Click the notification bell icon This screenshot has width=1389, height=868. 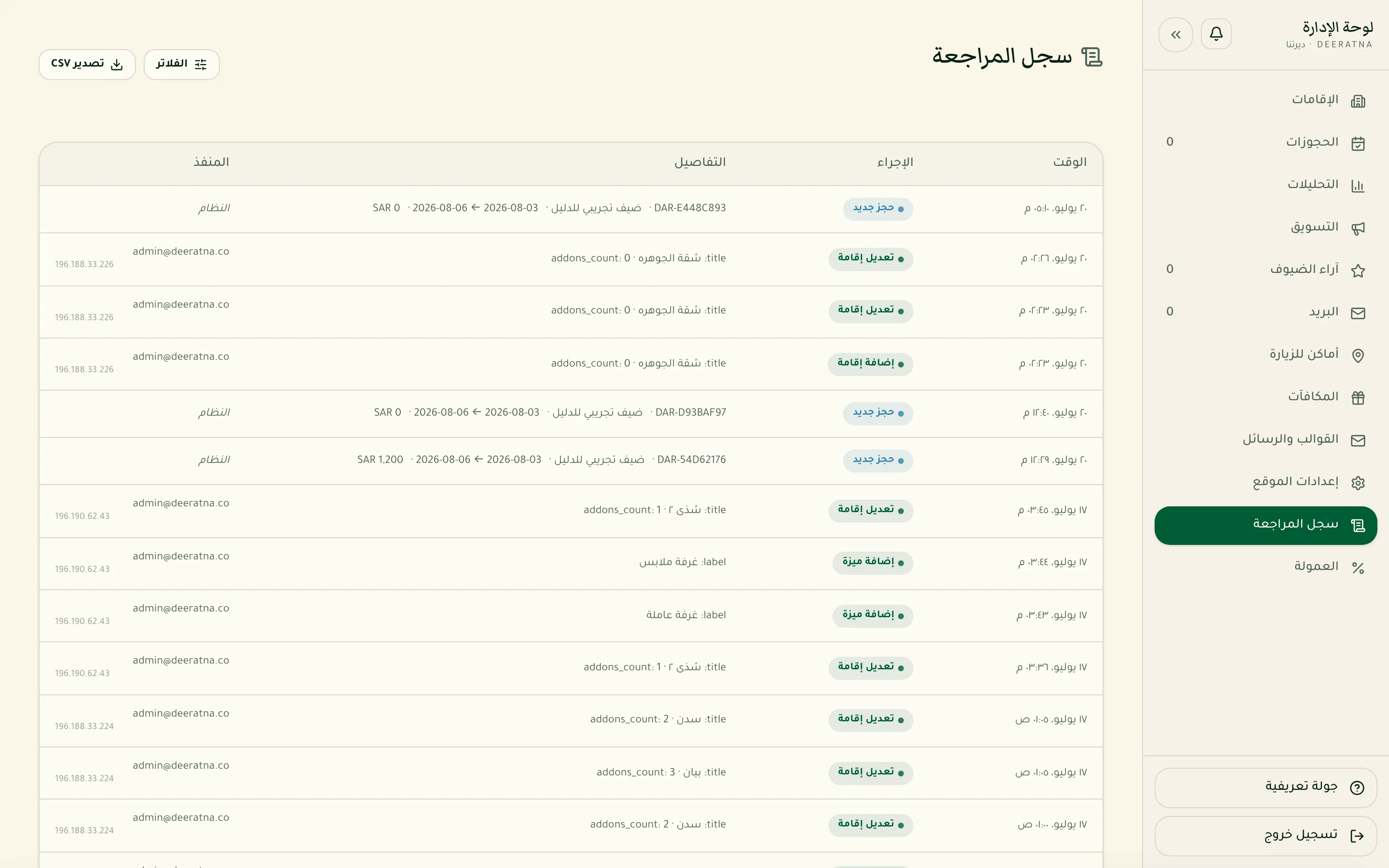tap(1216, 34)
